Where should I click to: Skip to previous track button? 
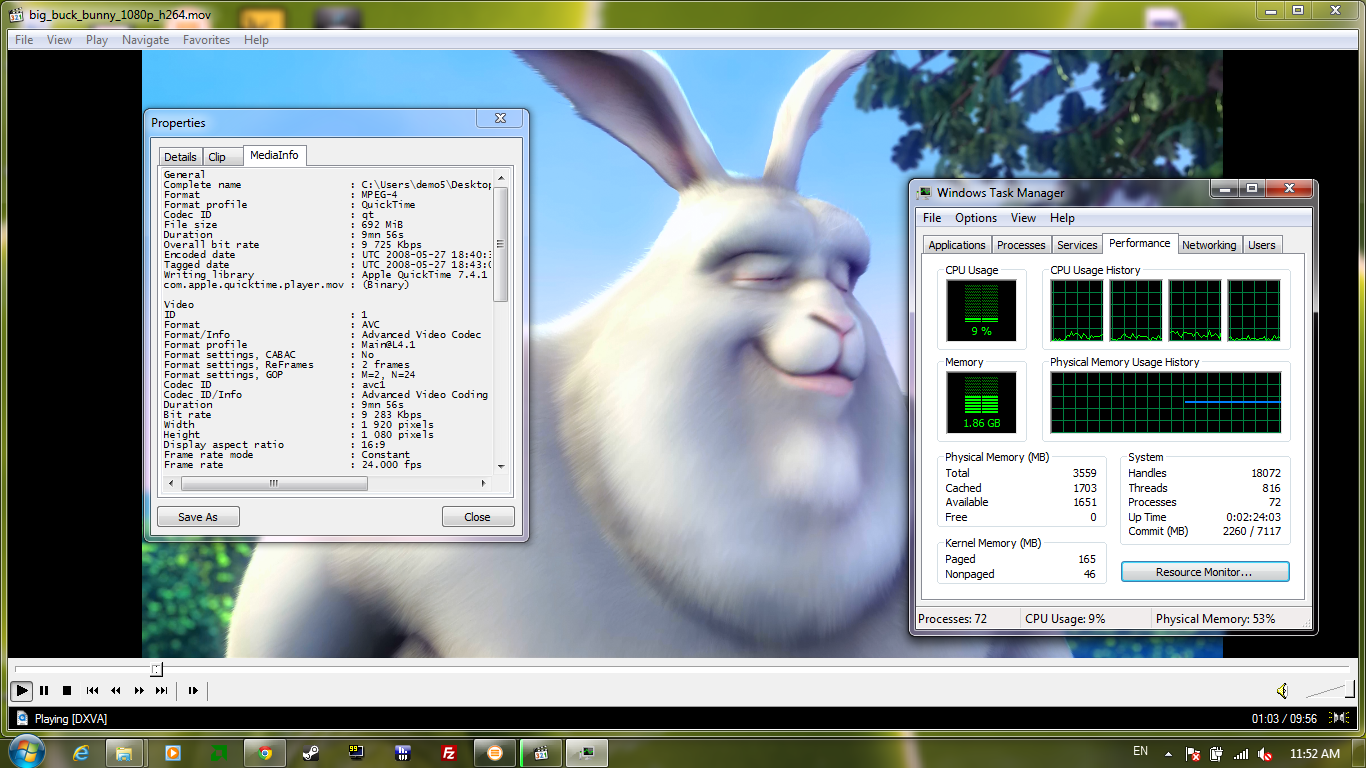pos(92,690)
